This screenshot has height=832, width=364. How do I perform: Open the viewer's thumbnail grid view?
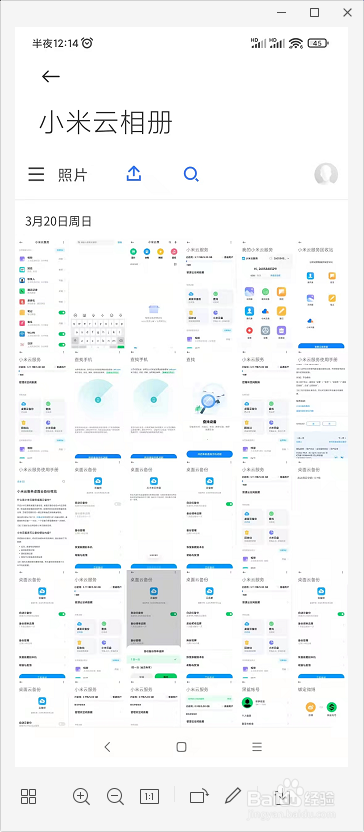[x=29, y=796]
